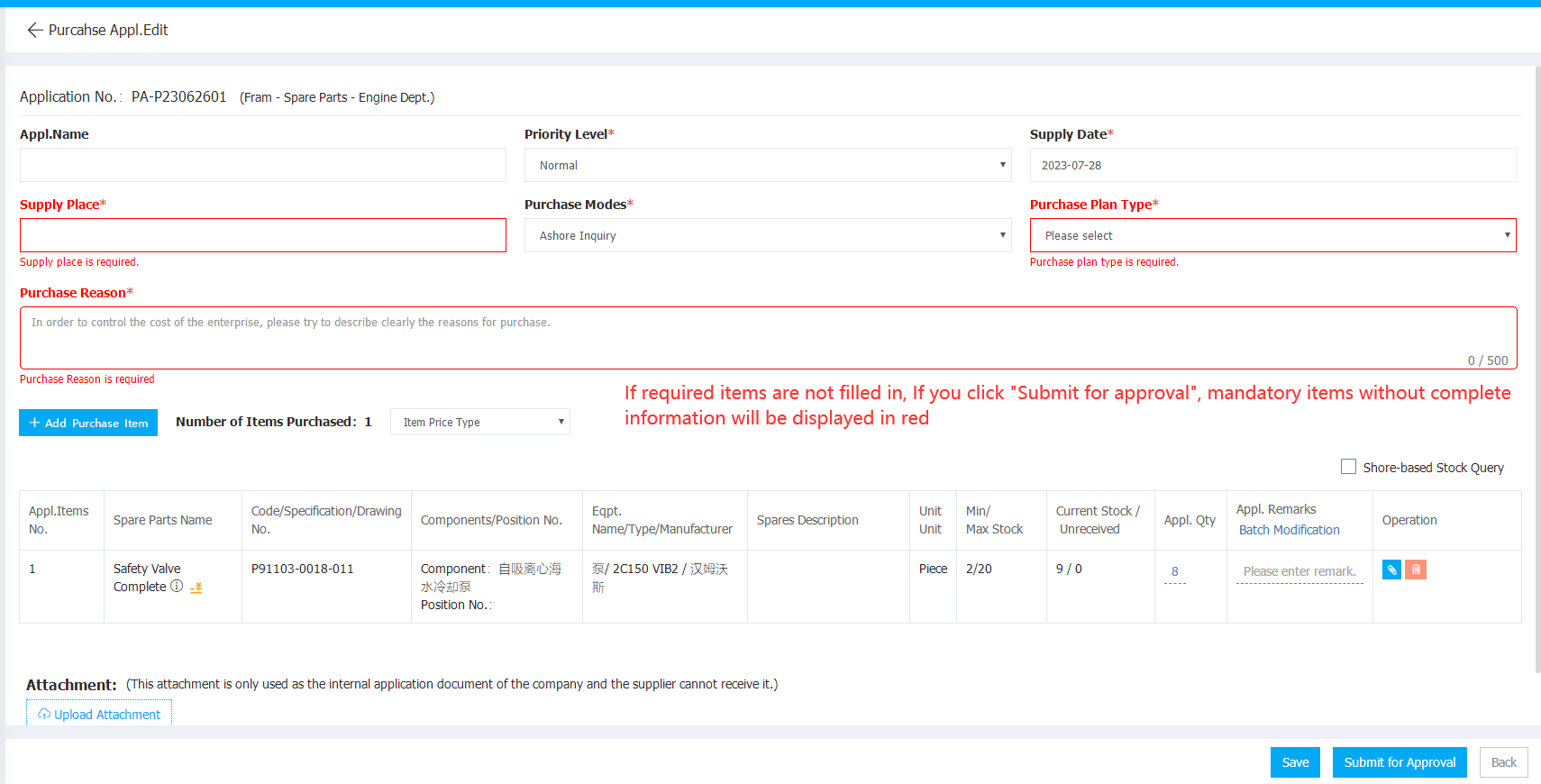Click the Purchase Reason is required message

coord(87,379)
